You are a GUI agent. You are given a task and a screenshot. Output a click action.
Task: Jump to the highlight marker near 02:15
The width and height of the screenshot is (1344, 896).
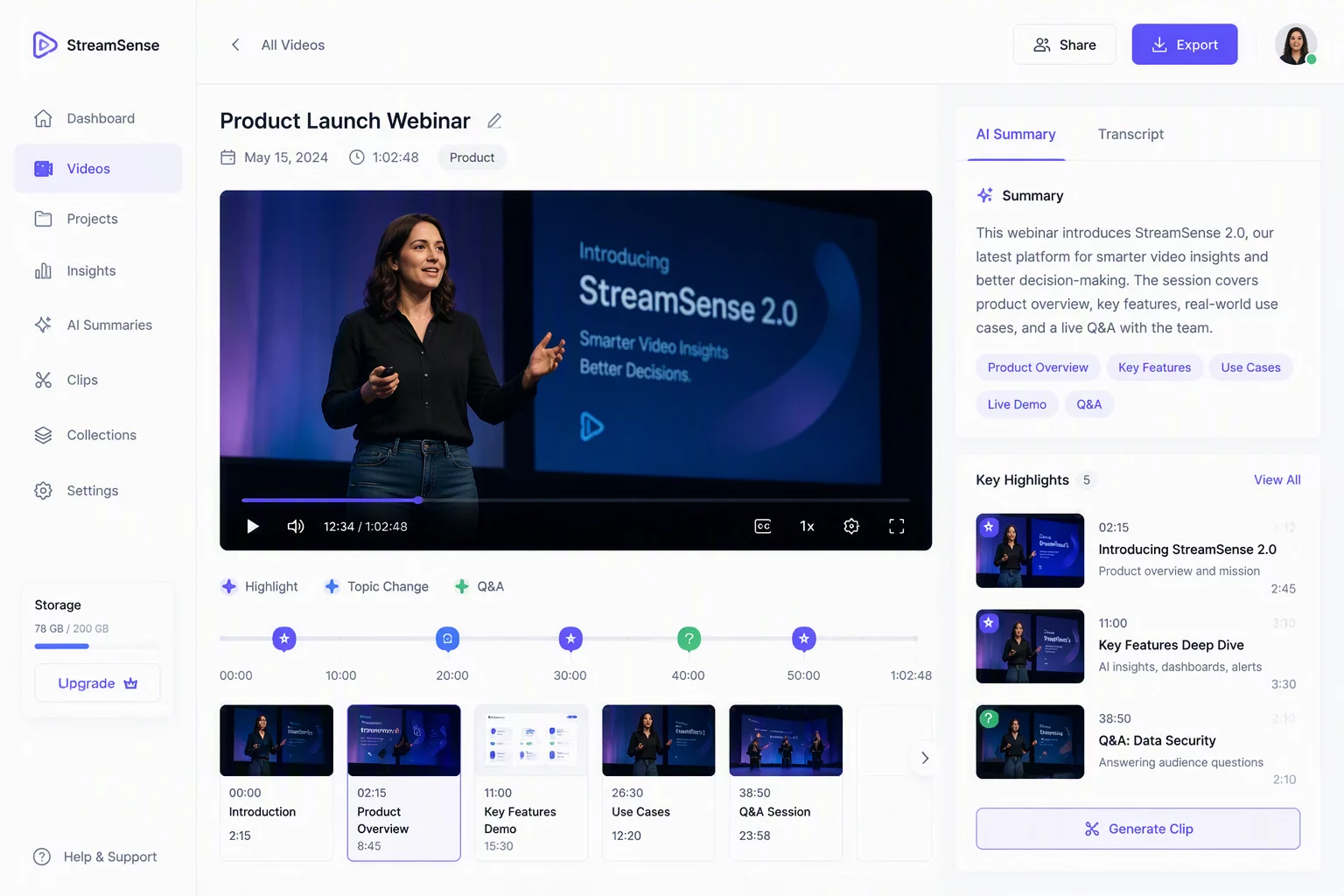[284, 639]
